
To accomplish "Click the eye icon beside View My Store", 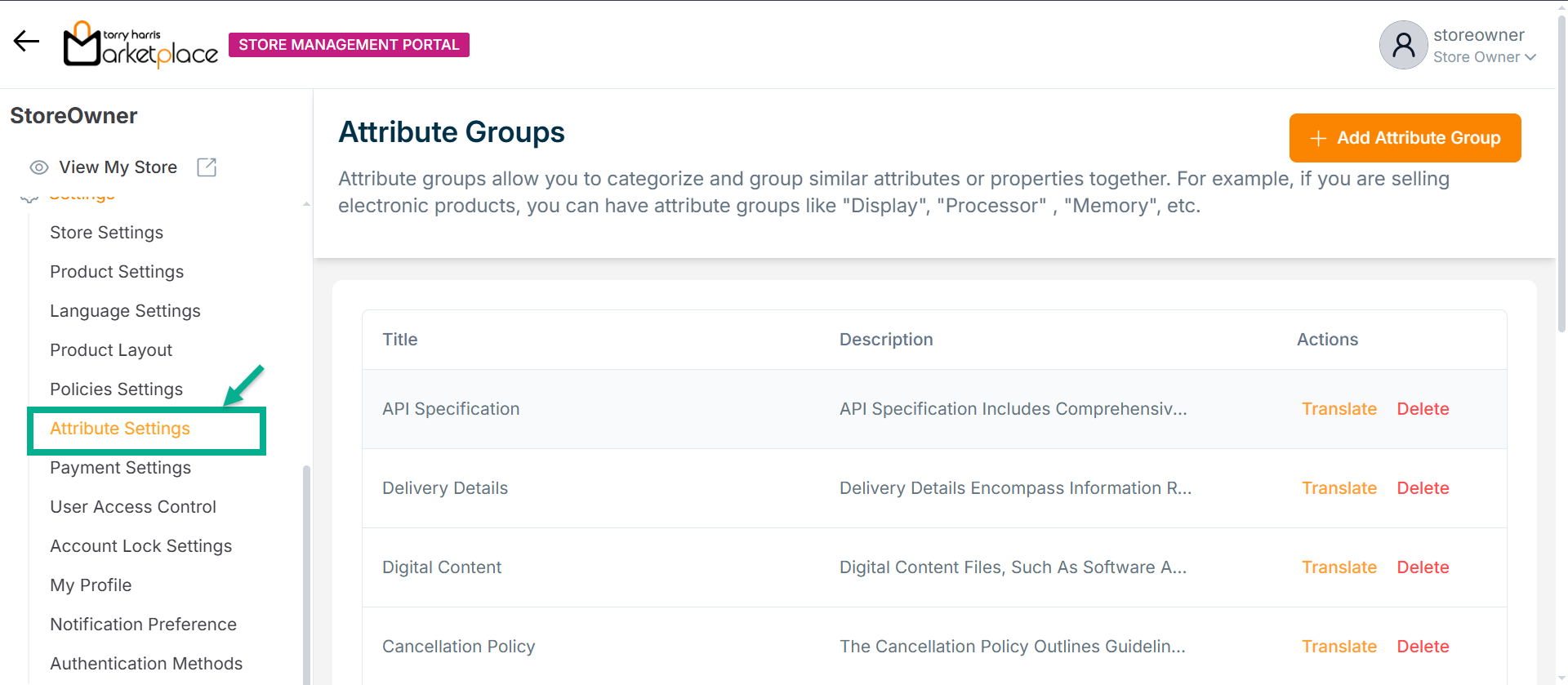I will coord(38,167).
